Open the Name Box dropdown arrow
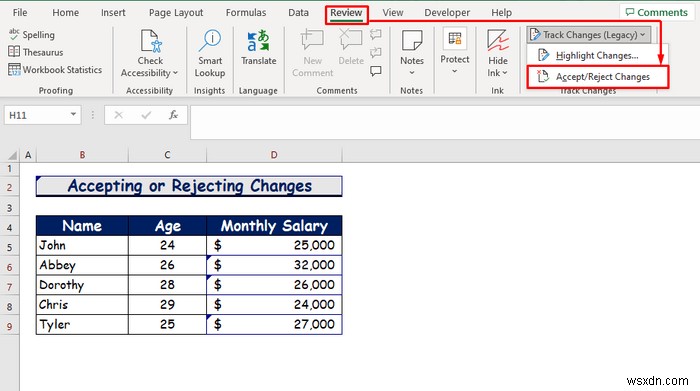 73,115
